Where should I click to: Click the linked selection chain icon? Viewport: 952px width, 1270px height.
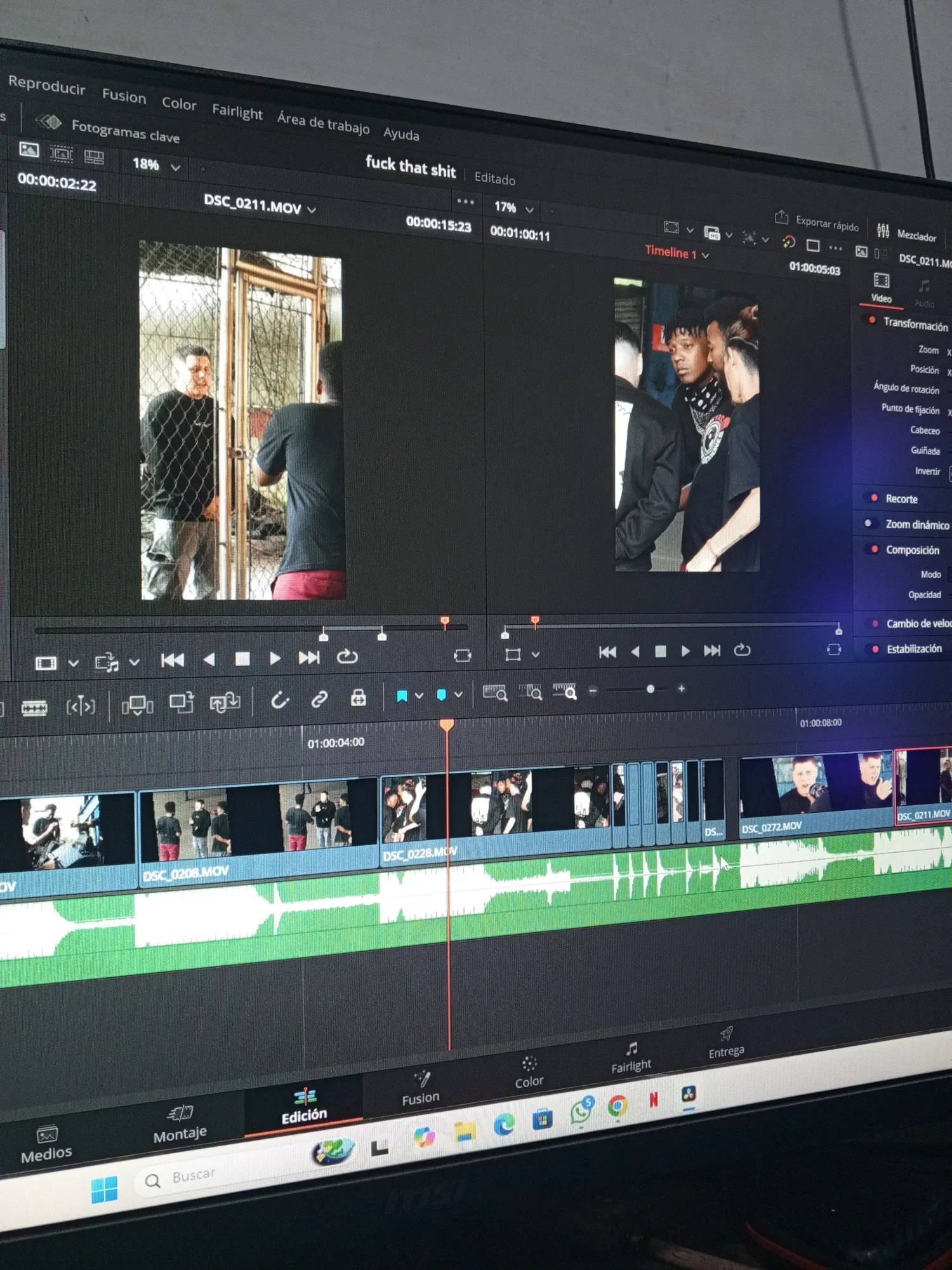(319, 699)
